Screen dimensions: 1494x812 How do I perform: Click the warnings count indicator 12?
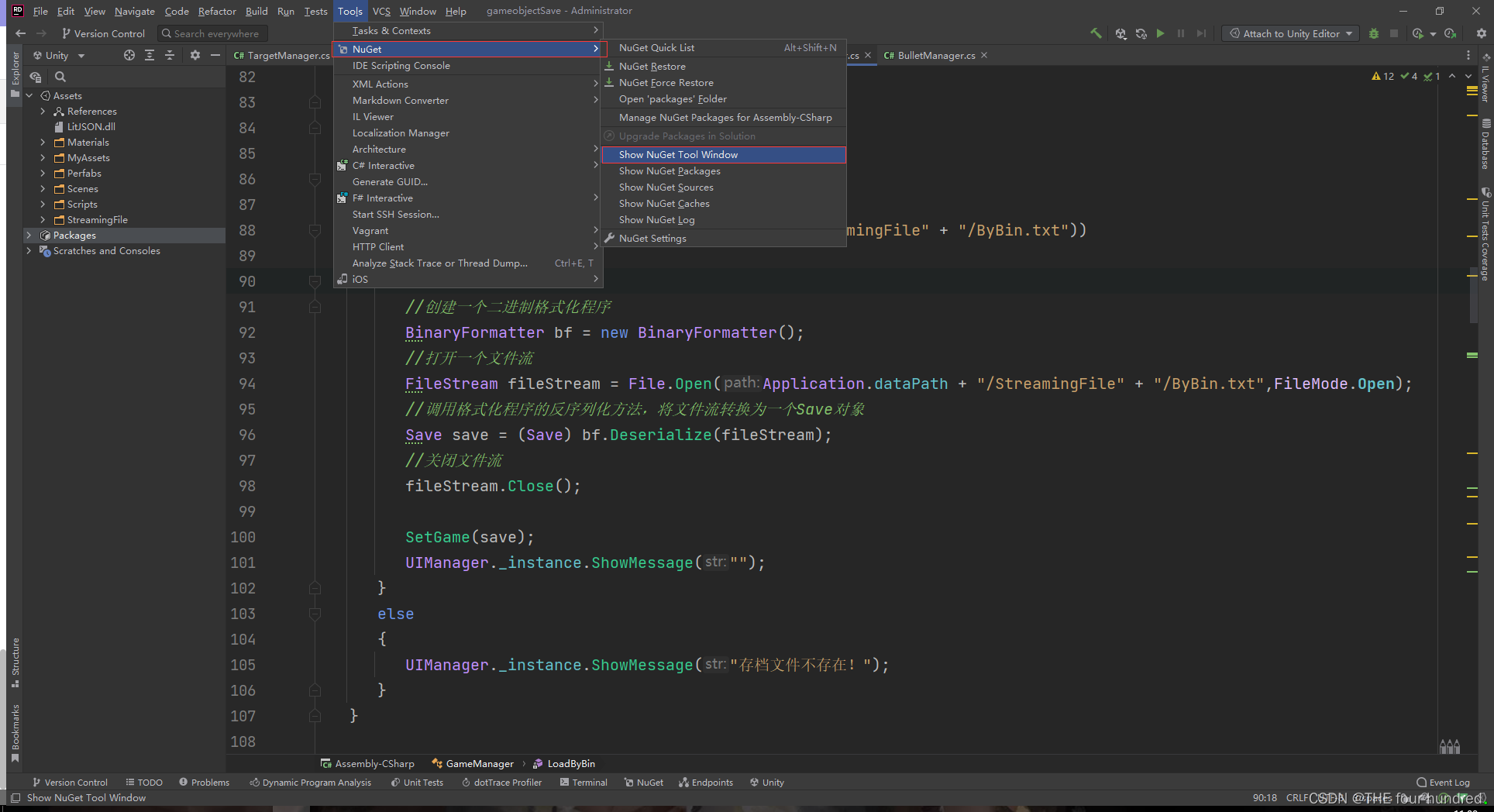(1382, 76)
